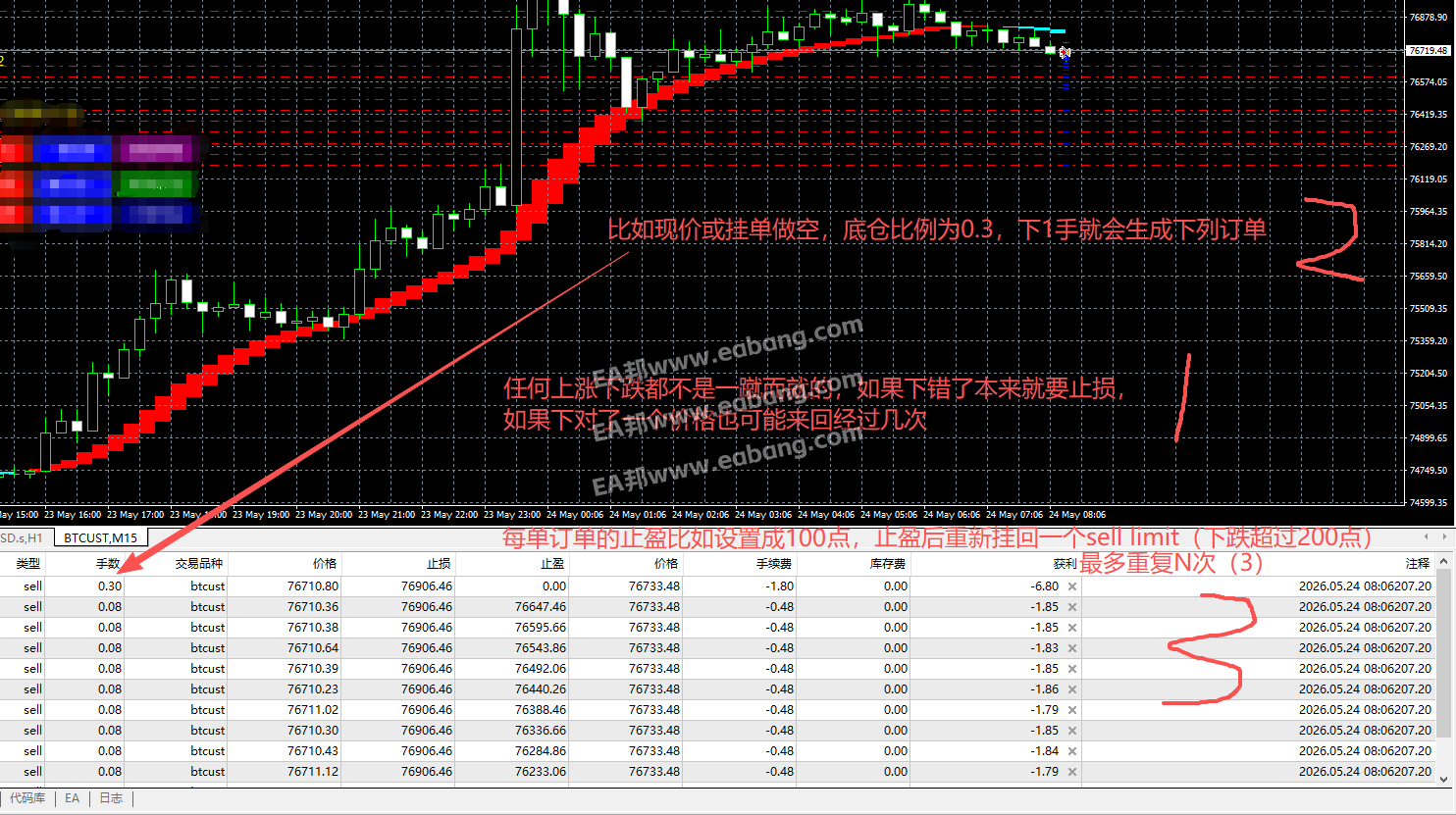Click the order list vertical scrollbar thumb
Image resolution: width=1456 pixels, height=815 pixels.
(1443, 652)
